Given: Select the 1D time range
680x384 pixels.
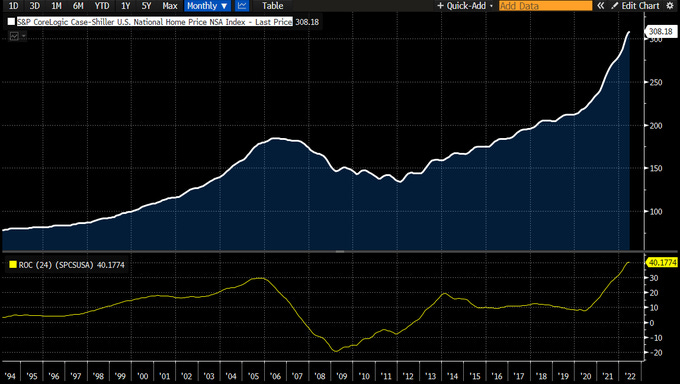Looking at the screenshot, I should click(x=13, y=6).
